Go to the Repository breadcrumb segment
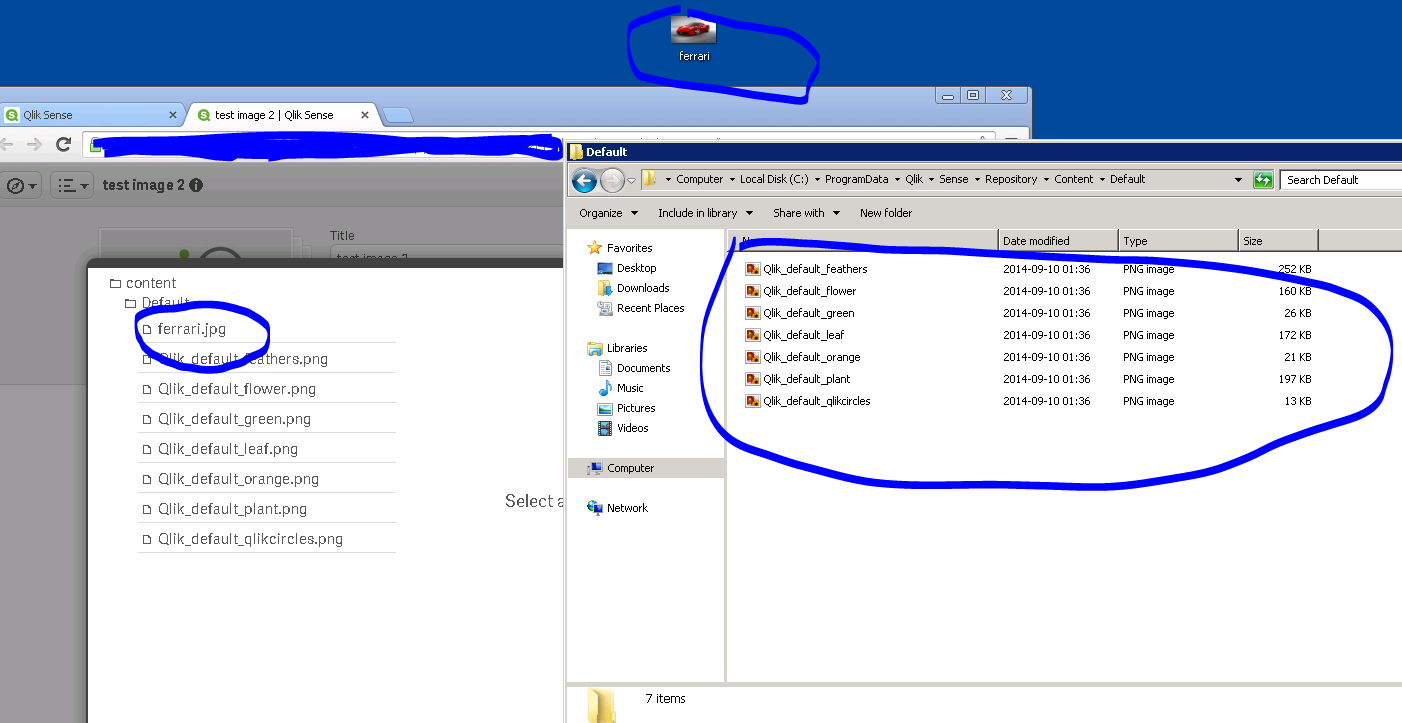1402x723 pixels. point(1011,179)
